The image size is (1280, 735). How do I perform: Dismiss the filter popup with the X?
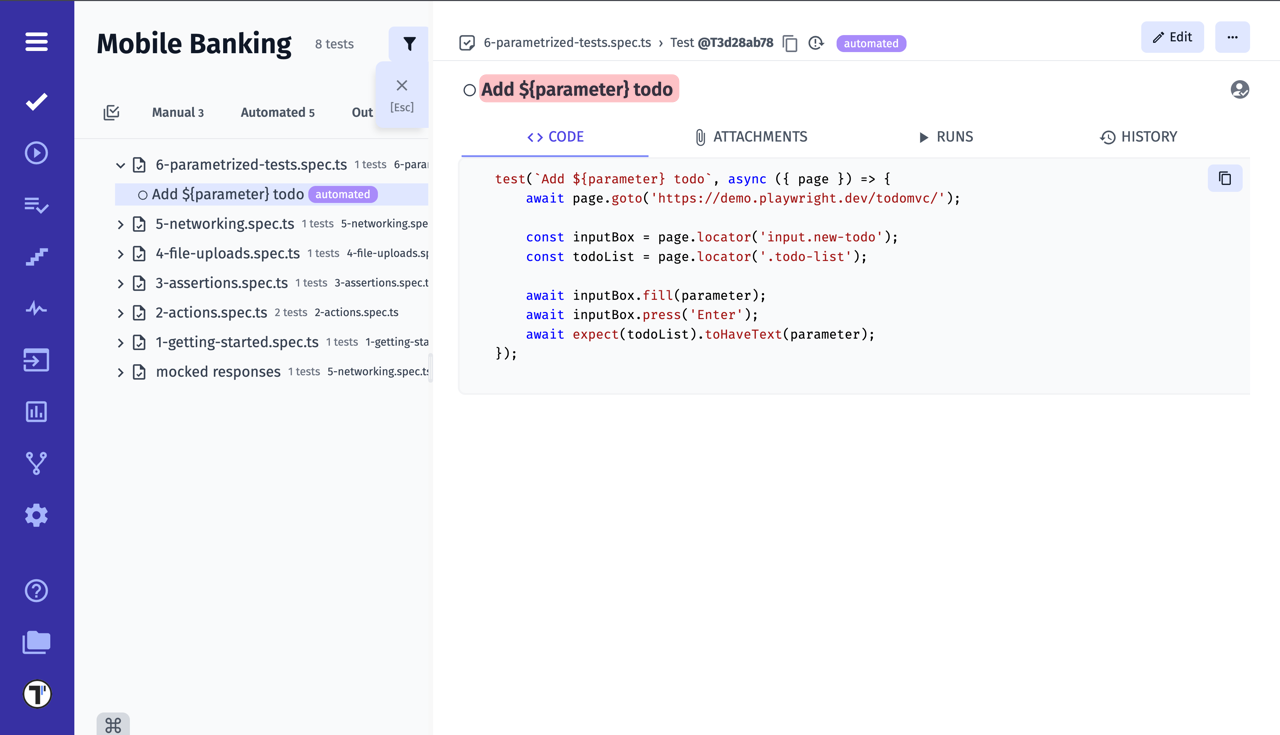pyautogui.click(x=401, y=85)
